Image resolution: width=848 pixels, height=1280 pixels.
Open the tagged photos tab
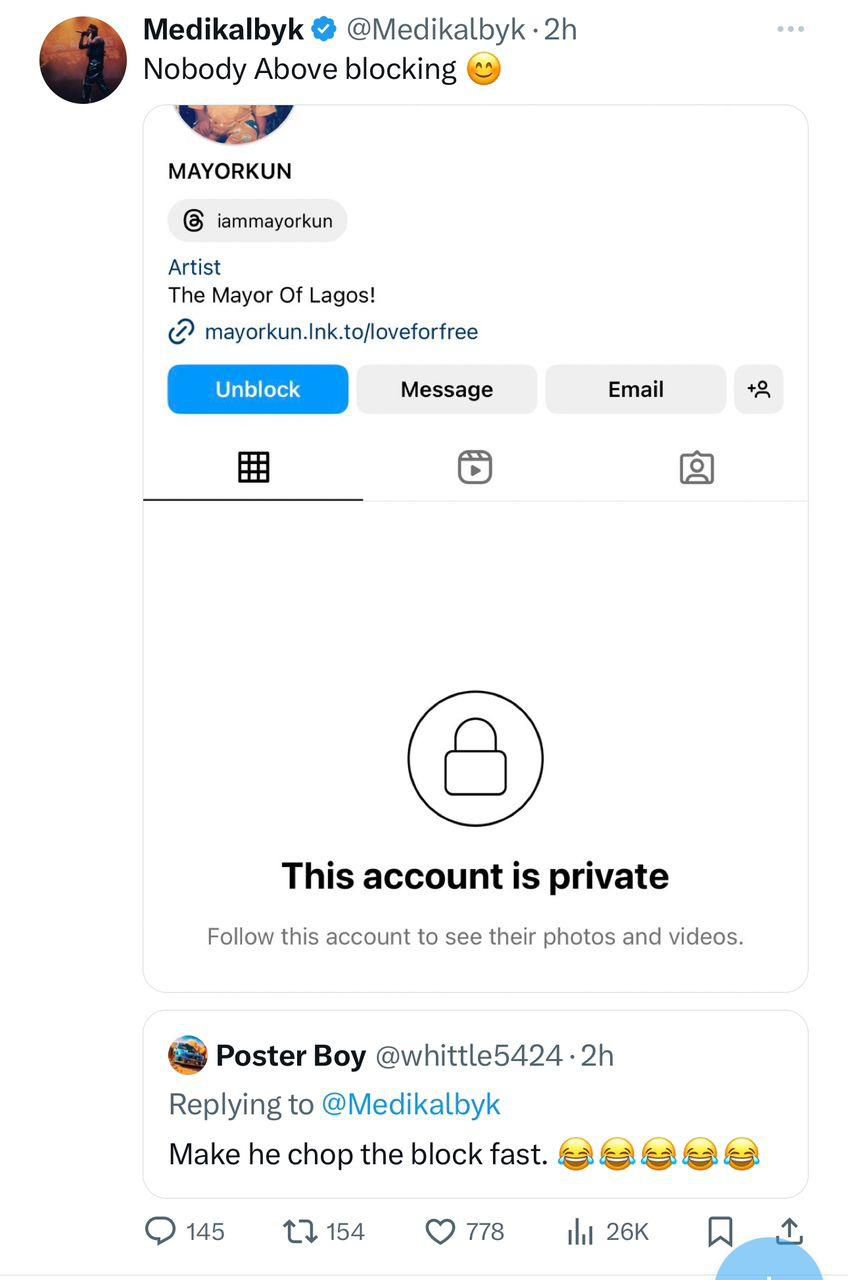[x=696, y=467]
